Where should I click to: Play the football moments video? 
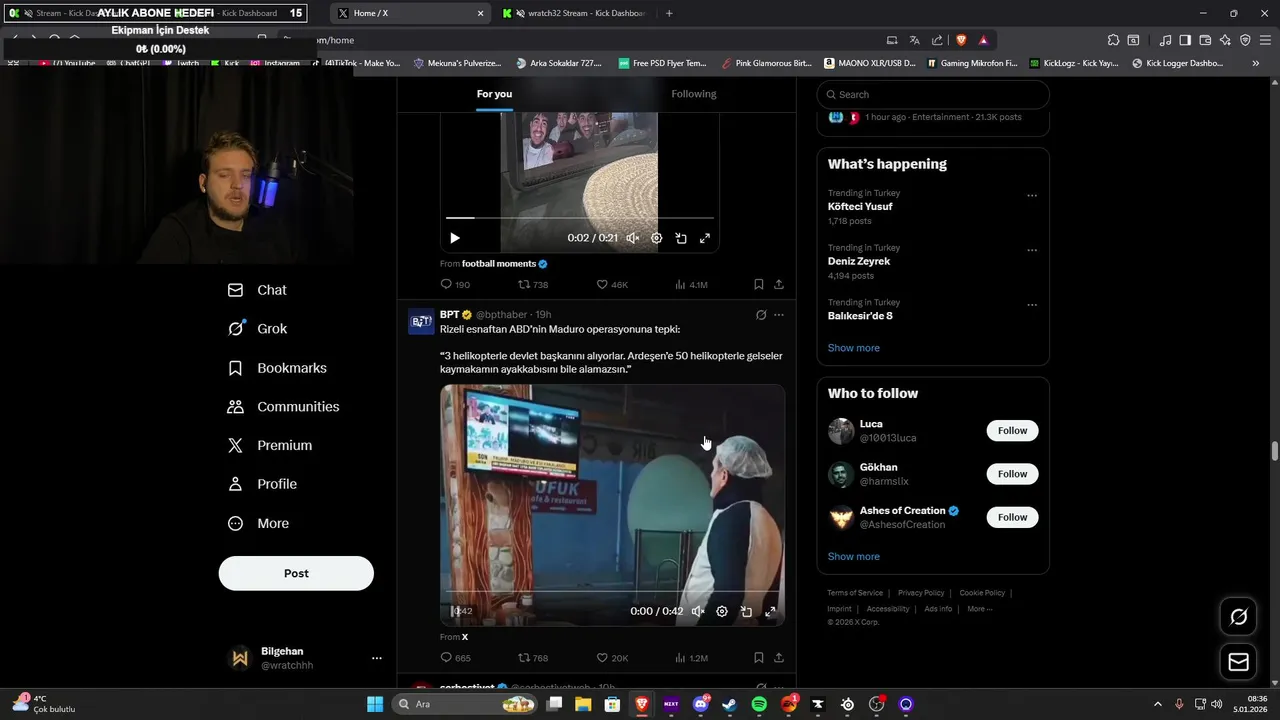pos(455,238)
